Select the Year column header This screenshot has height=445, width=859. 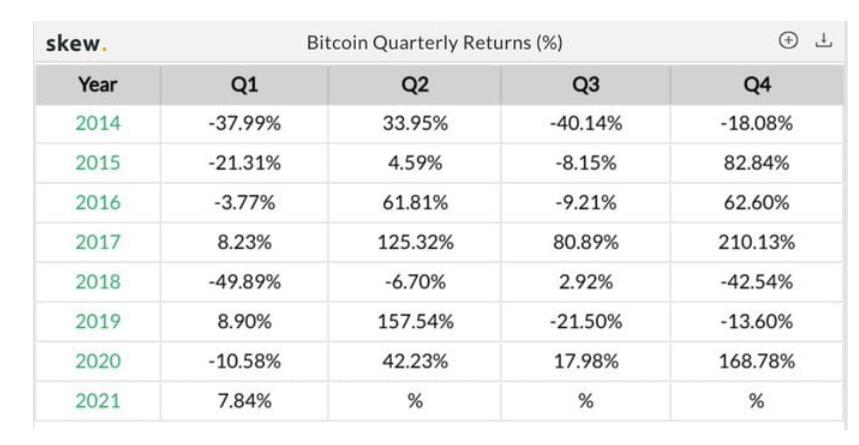click(x=97, y=85)
